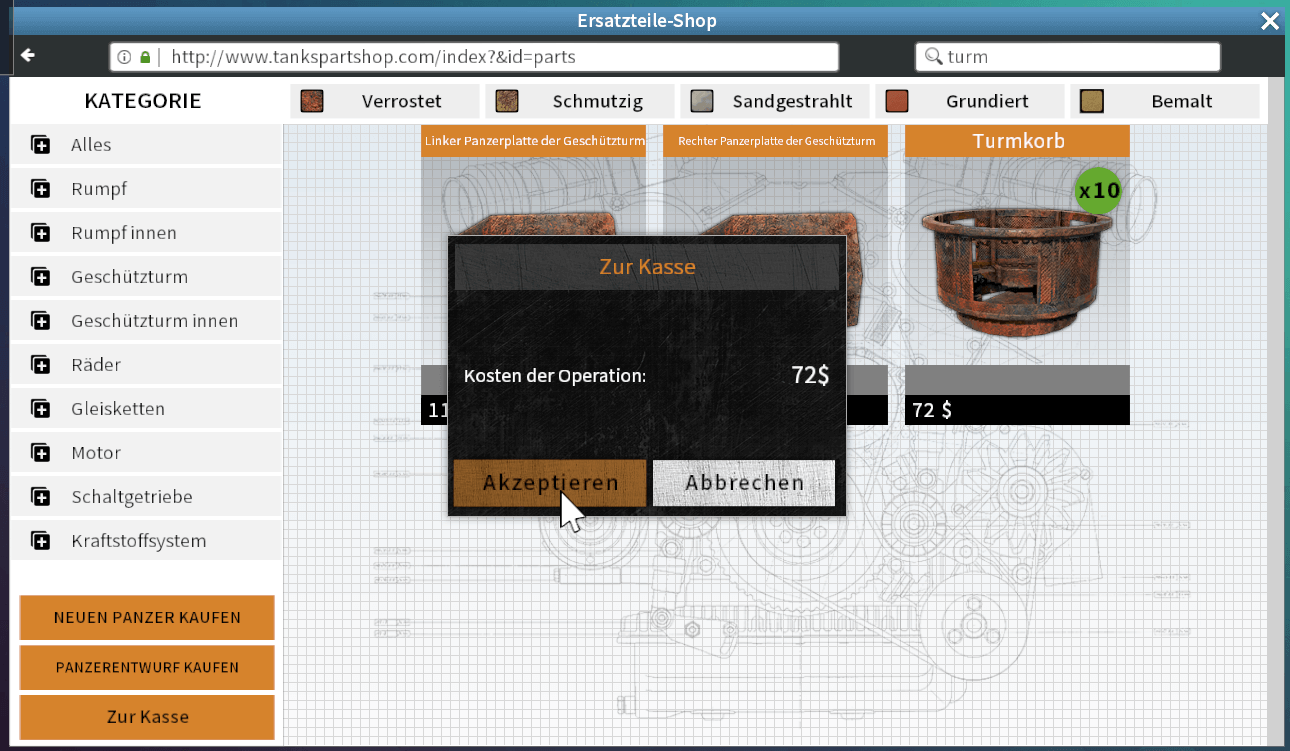Click the plus icon beside Räder

41,365
